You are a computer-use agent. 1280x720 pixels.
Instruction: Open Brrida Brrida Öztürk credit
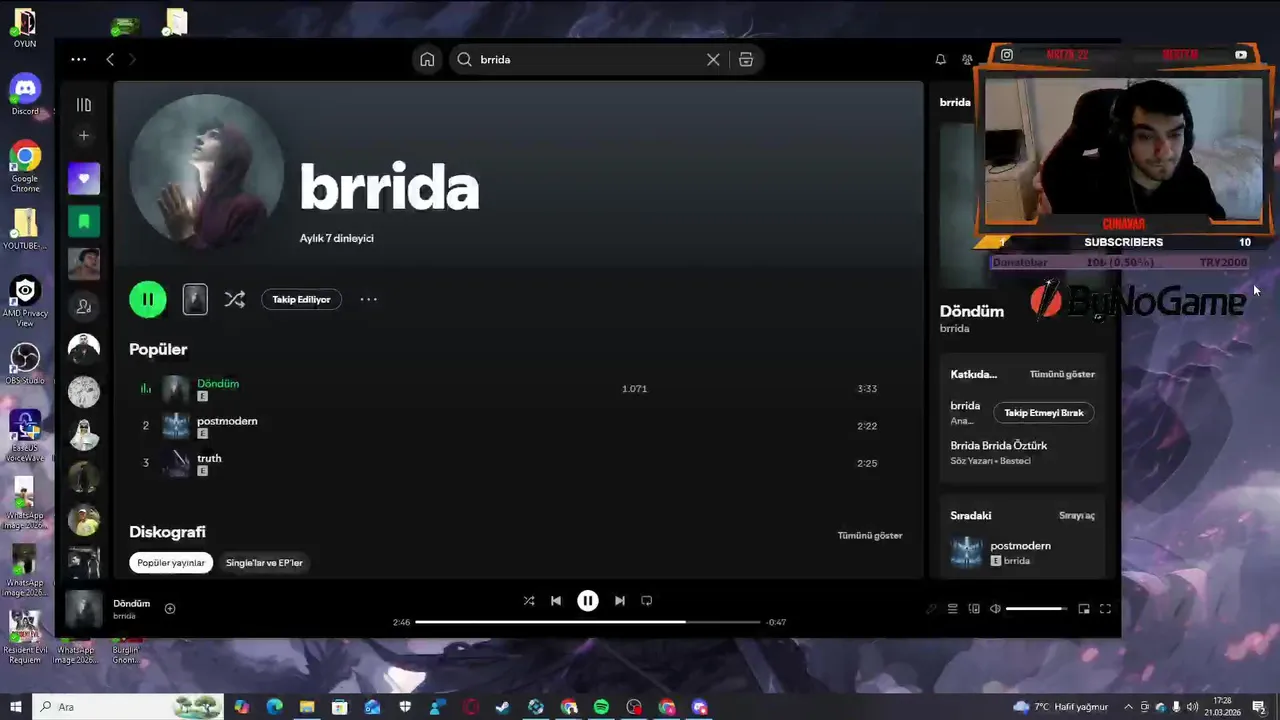tap(999, 445)
